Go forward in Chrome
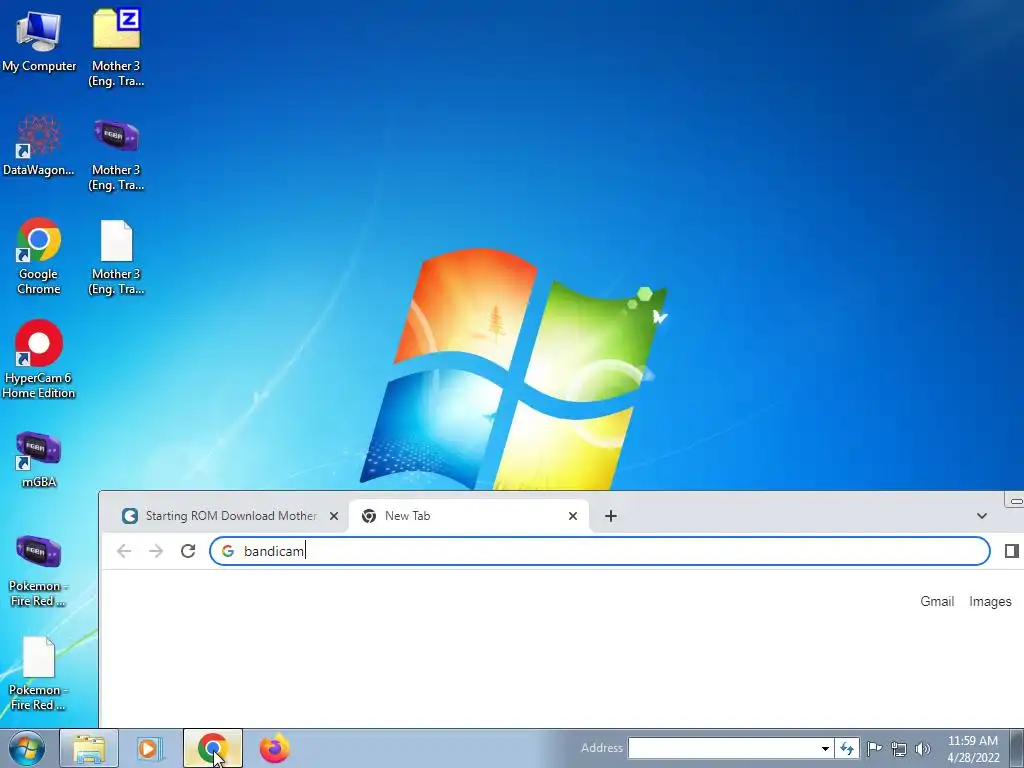 [156, 551]
